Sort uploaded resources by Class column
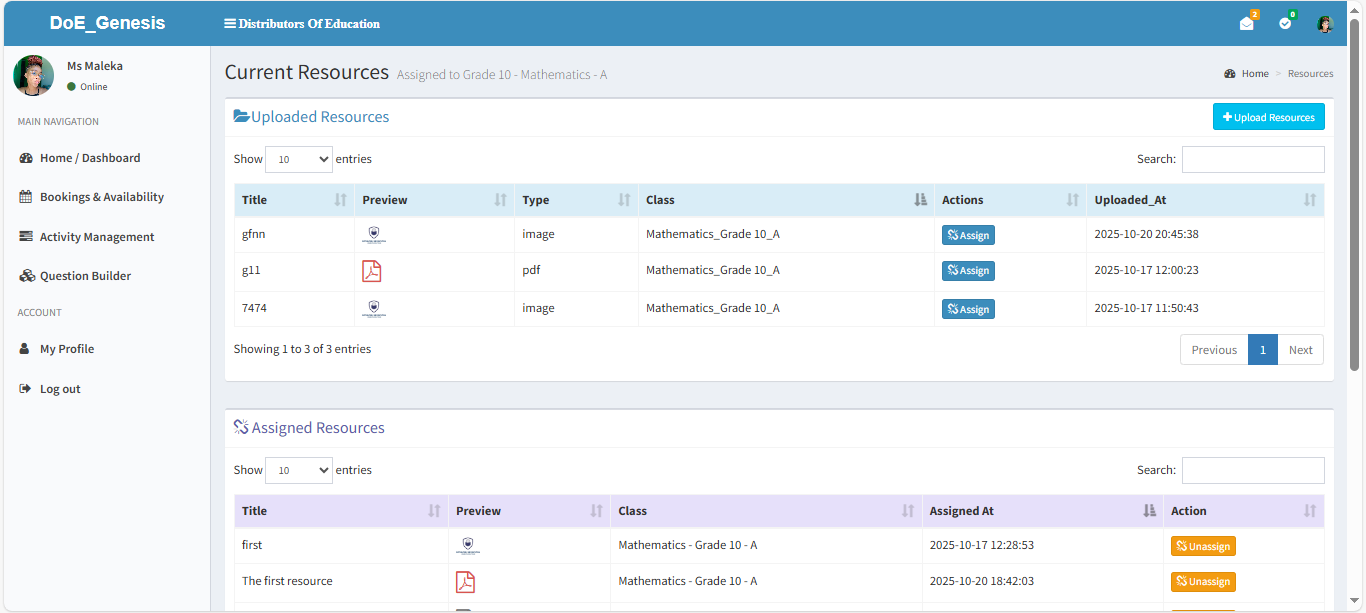Image resolution: width=1366 pixels, height=613 pixels. click(785, 200)
